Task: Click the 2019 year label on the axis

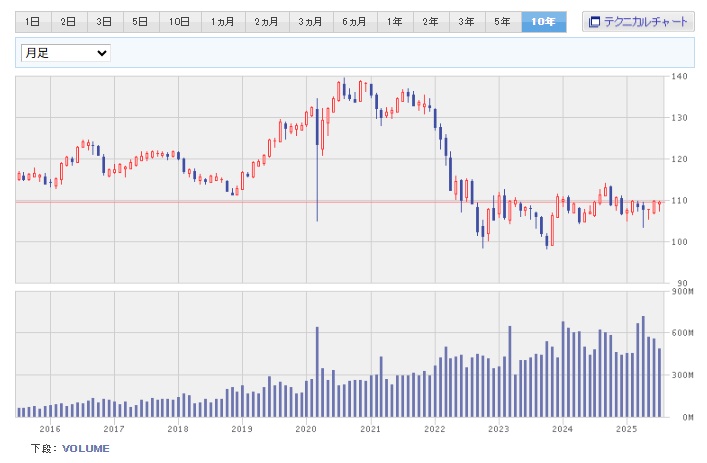Action: pos(242,429)
